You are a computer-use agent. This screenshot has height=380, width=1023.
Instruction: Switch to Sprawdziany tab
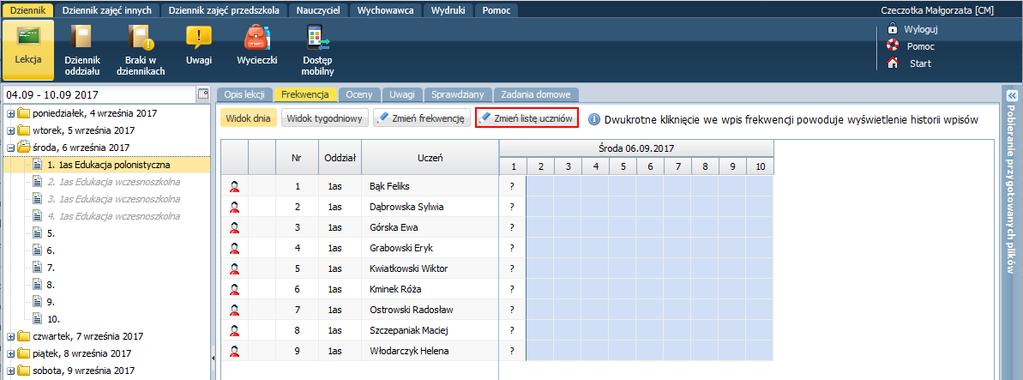pos(458,95)
